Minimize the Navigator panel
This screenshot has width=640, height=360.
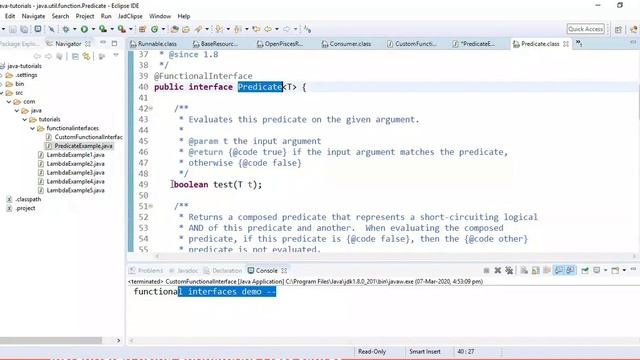[x=103, y=43]
